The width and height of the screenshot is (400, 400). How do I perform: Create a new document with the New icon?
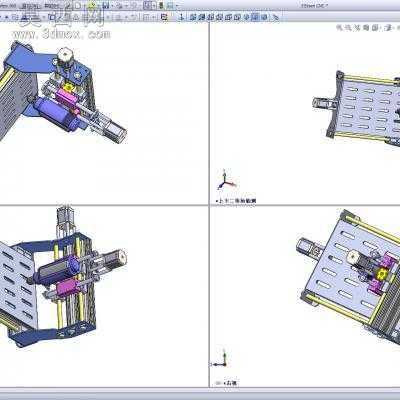coord(77,6)
